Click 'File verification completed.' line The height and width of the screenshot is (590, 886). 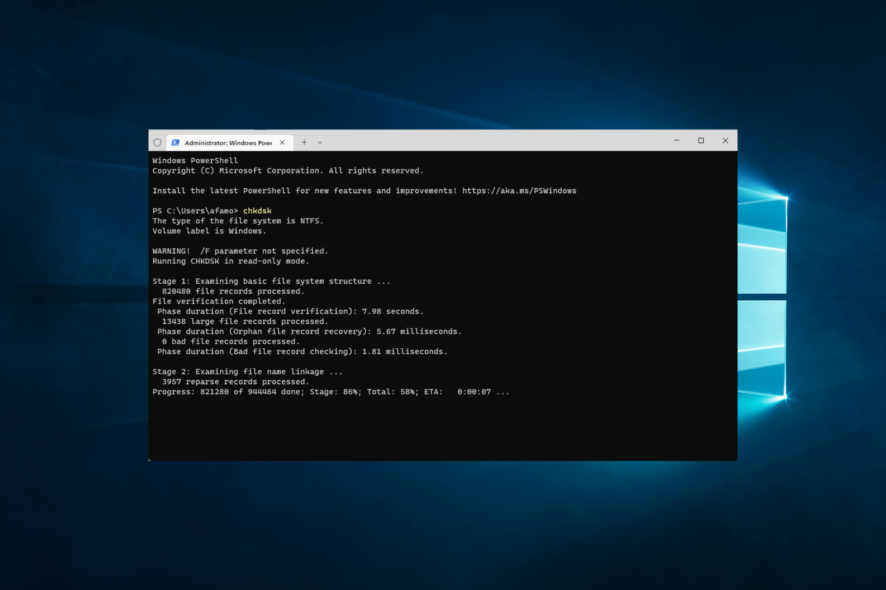tap(219, 301)
